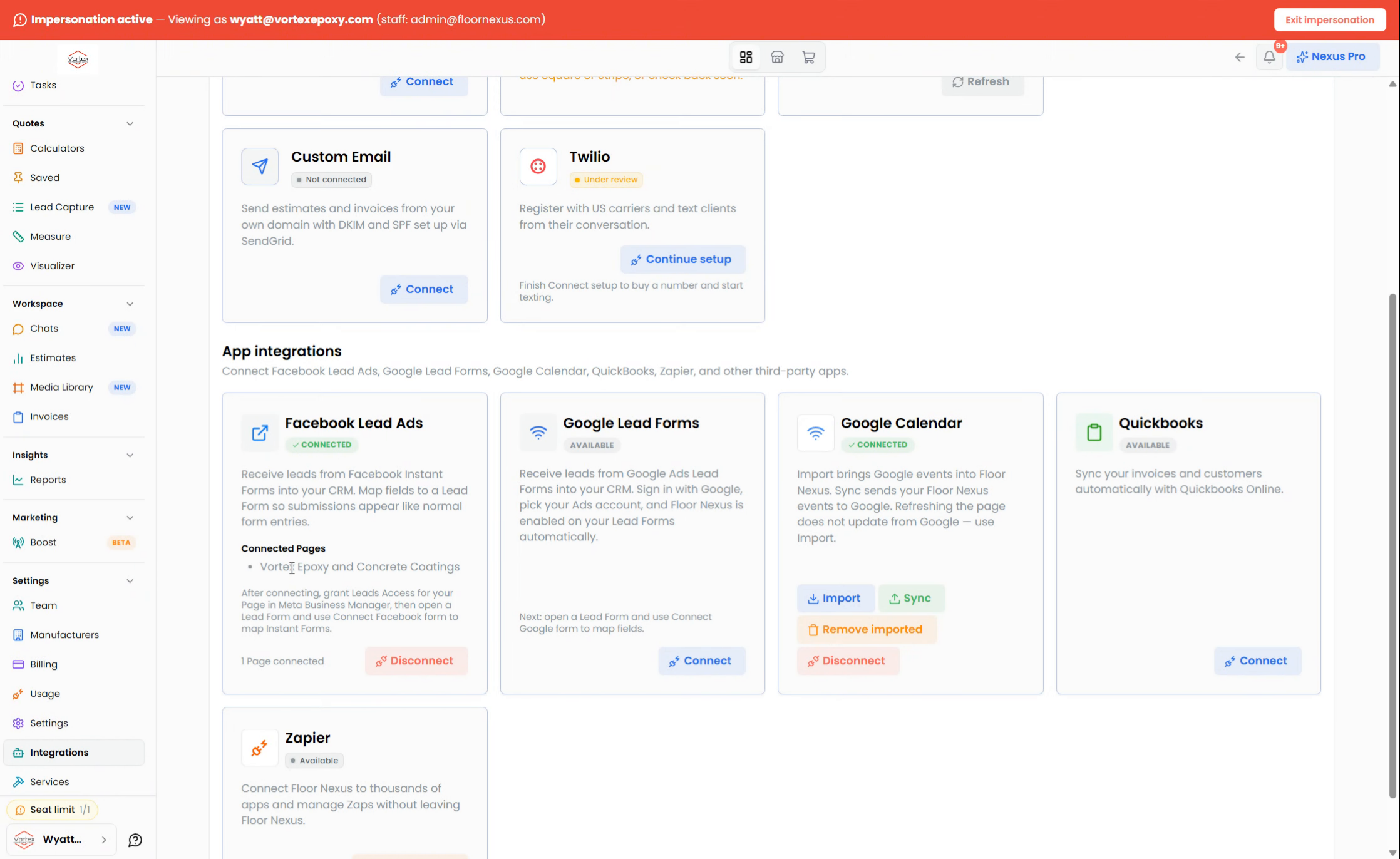Click Remove imported button

pos(867,630)
